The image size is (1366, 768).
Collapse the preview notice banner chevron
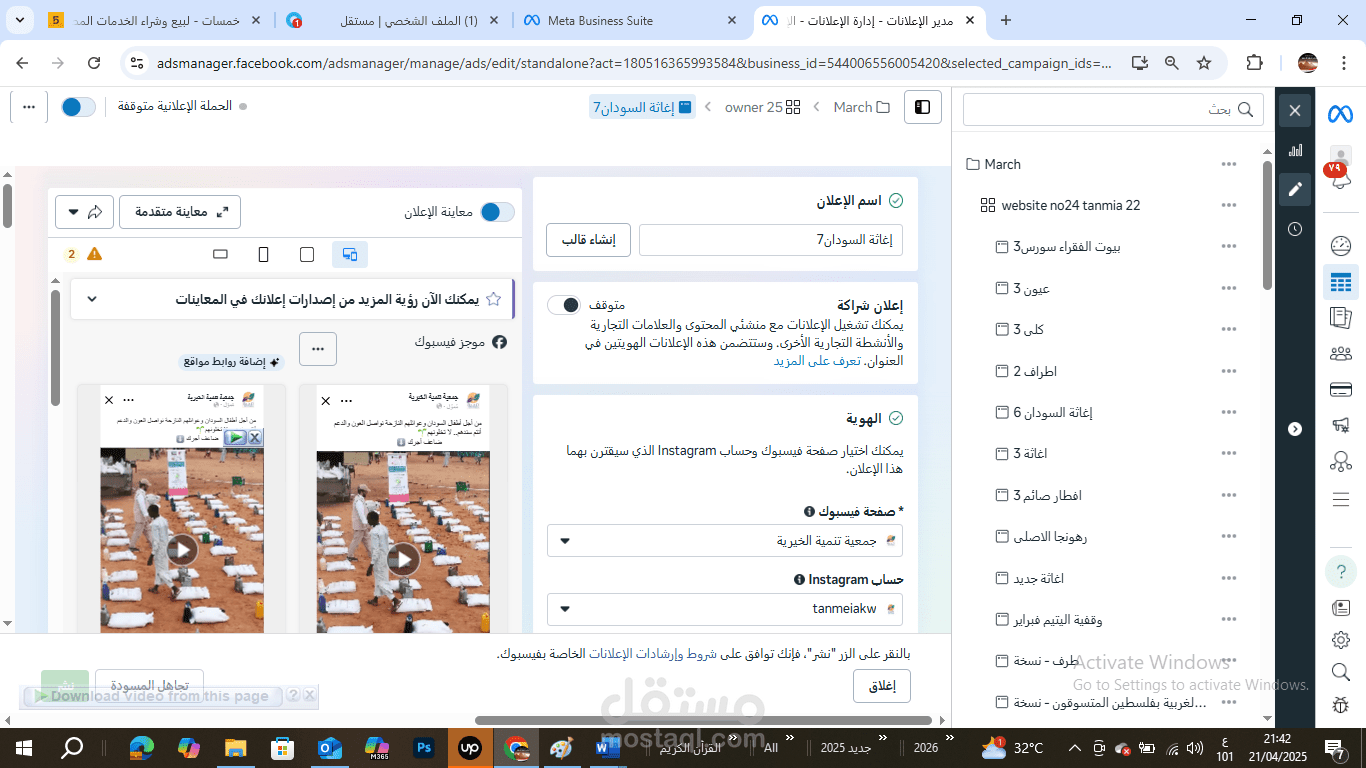[92, 299]
